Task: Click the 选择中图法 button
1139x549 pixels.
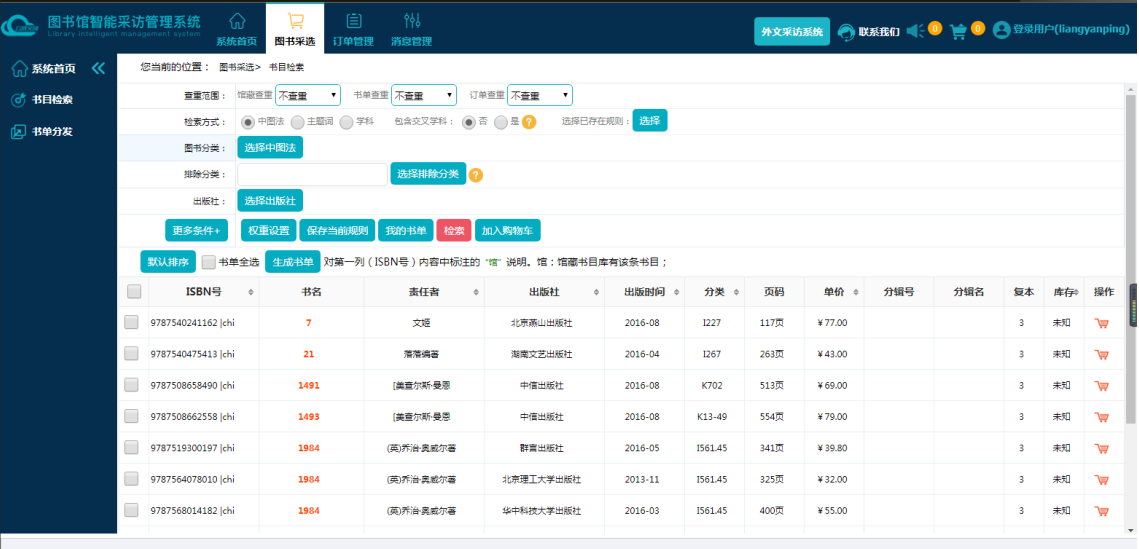Action: coord(270,147)
